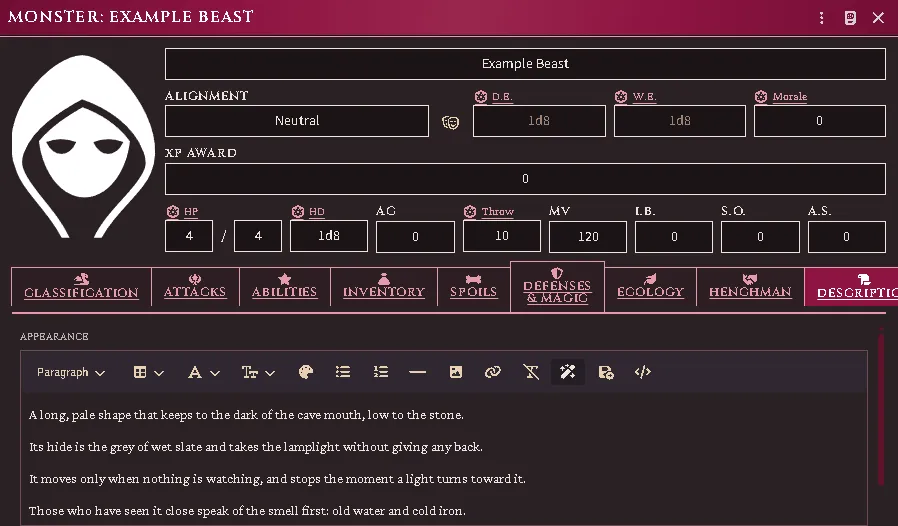Edit the I.B. value field

click(674, 237)
